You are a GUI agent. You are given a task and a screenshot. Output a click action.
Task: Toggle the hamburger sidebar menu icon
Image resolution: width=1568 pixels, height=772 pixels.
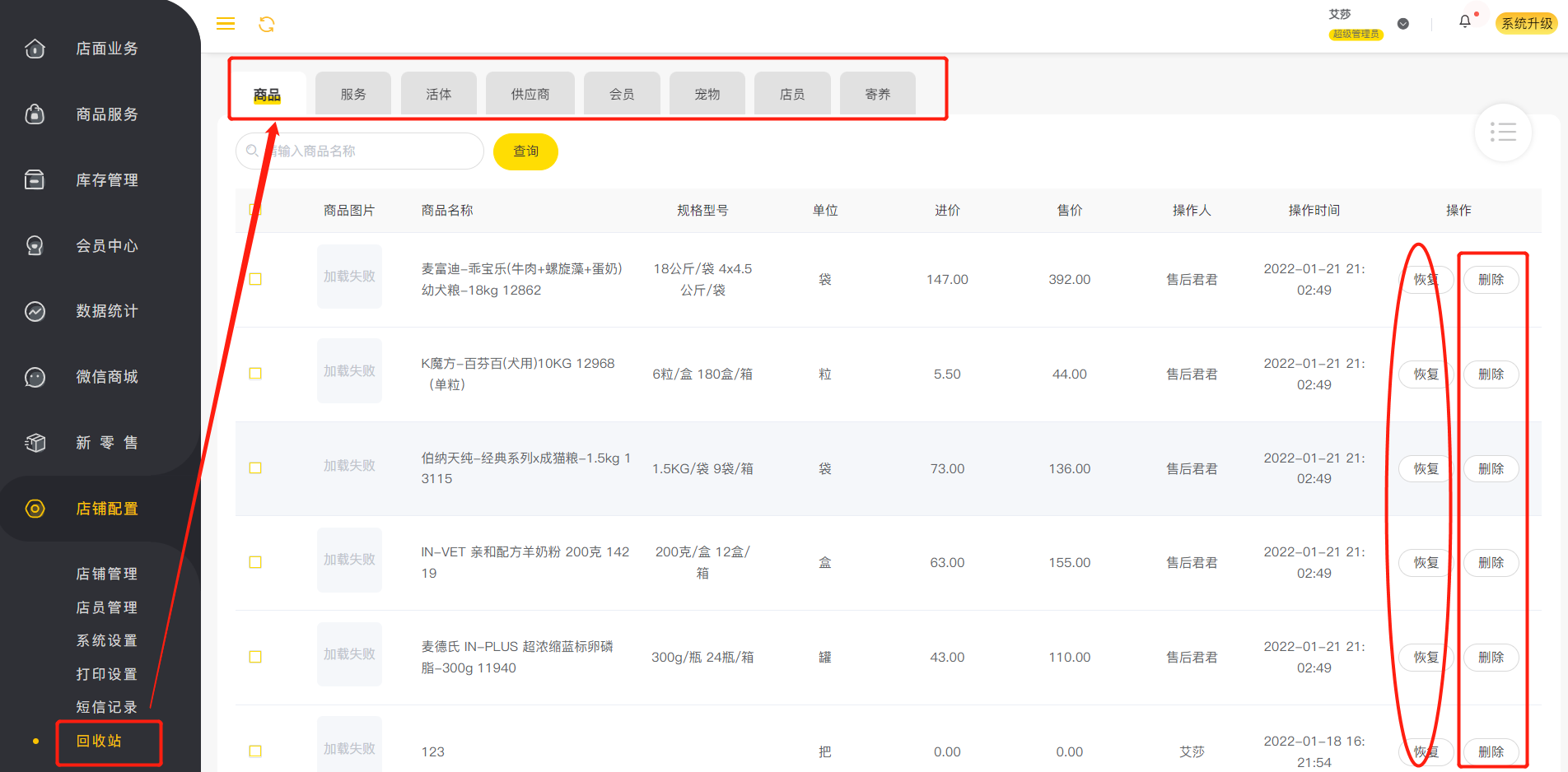tap(226, 24)
